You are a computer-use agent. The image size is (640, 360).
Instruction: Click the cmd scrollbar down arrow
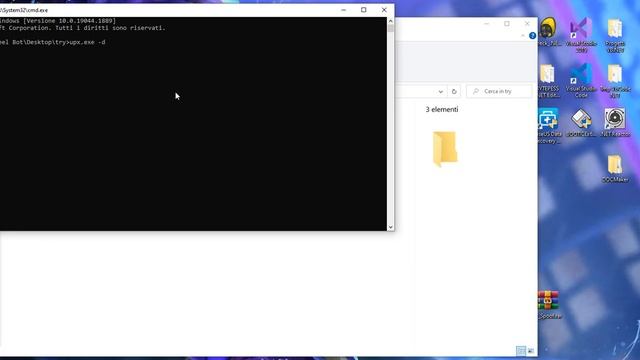[391, 227]
